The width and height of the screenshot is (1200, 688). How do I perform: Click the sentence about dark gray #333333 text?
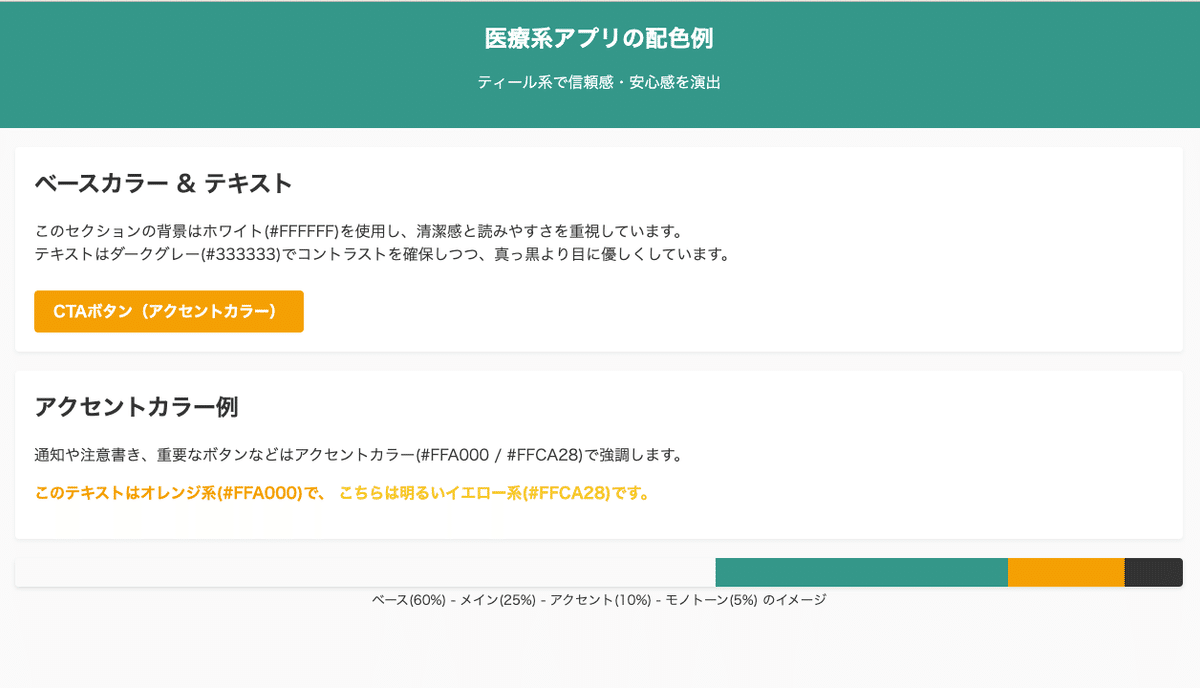[382, 254]
